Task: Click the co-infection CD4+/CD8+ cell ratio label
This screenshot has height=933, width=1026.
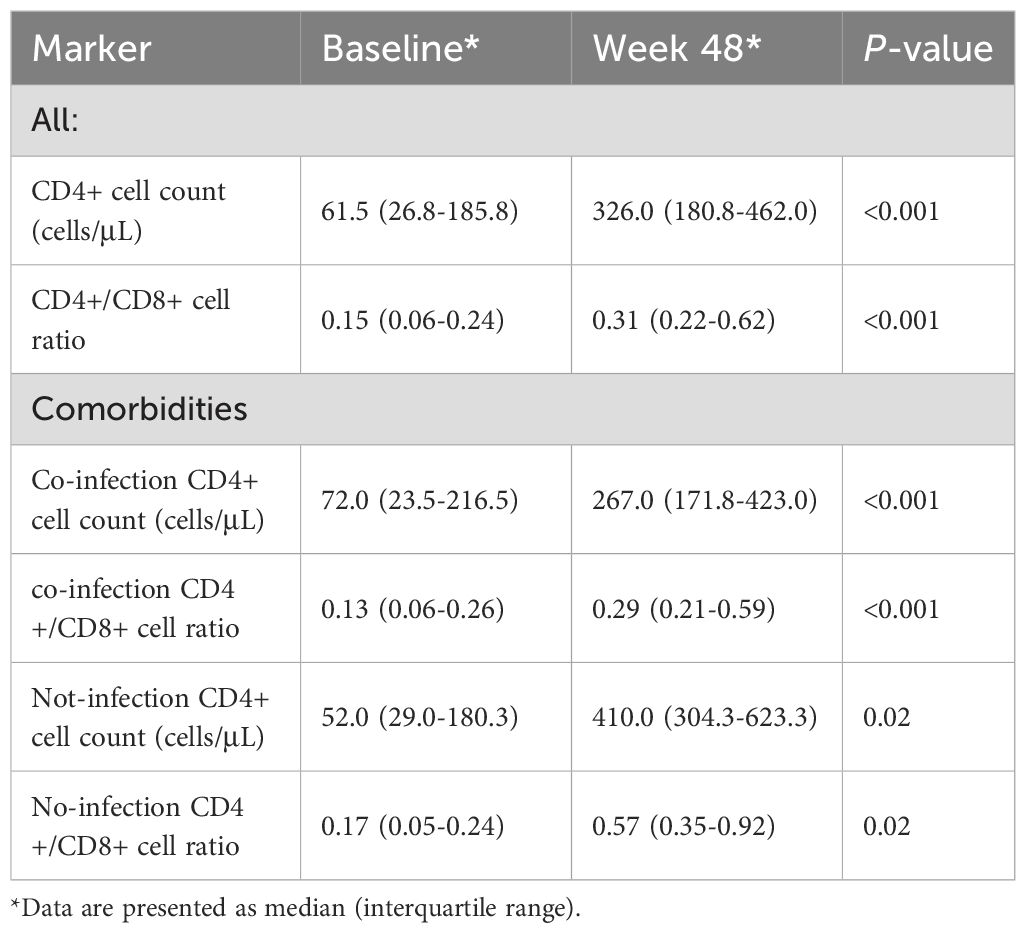Action: [x=136, y=609]
